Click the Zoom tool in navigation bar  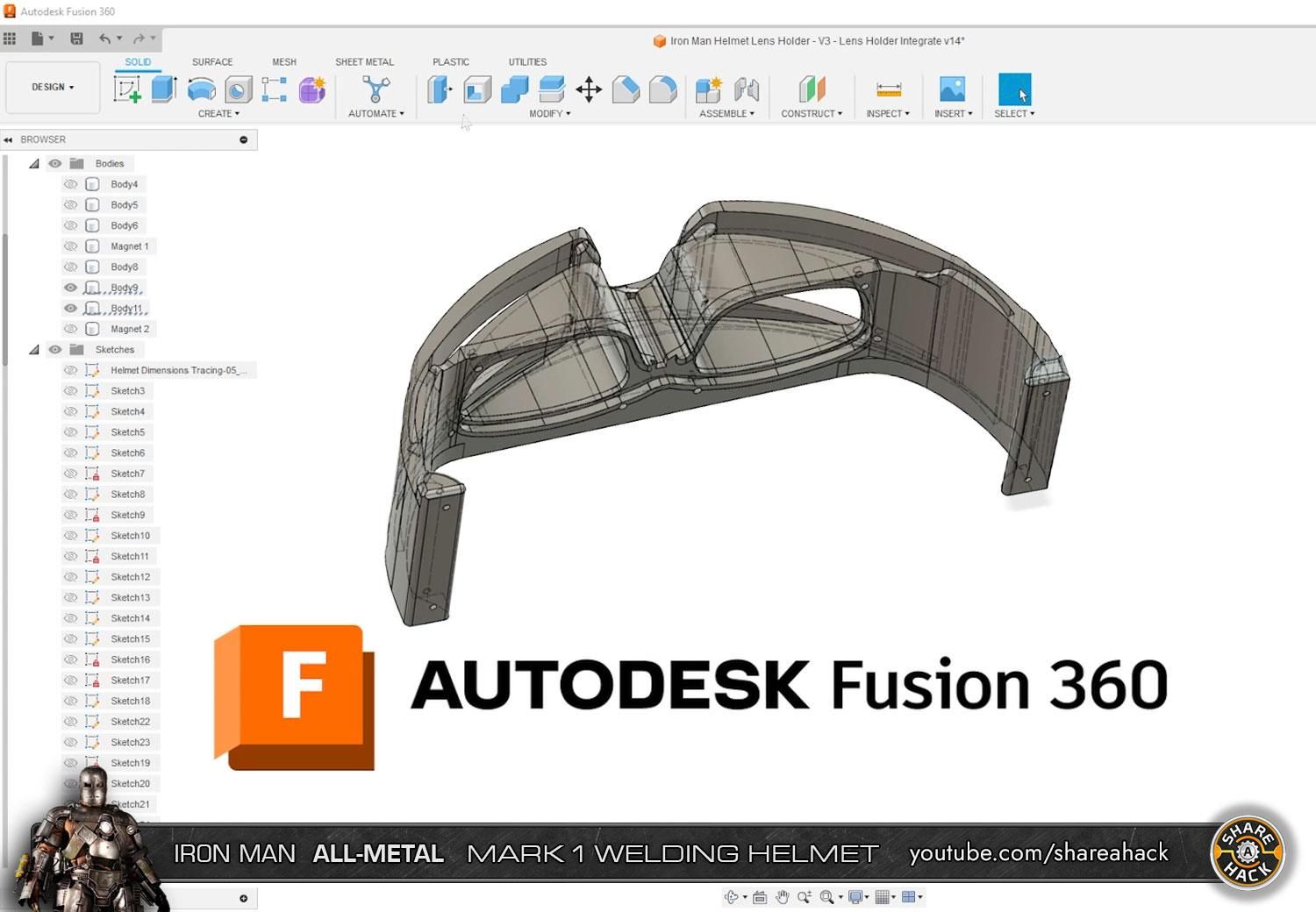(x=804, y=897)
